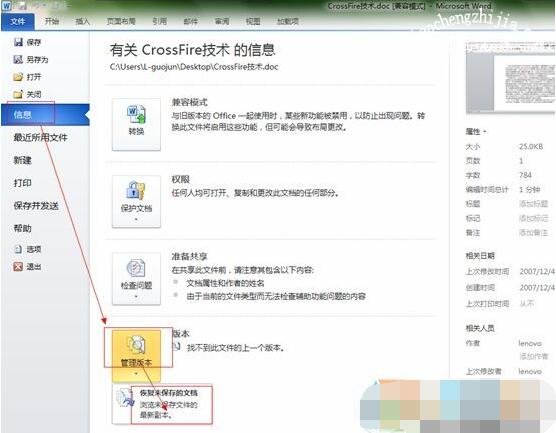Switch to the Insert (插入) ribbon tab
Image resolution: width=556 pixels, height=433 pixels.
pyautogui.click(x=82, y=21)
